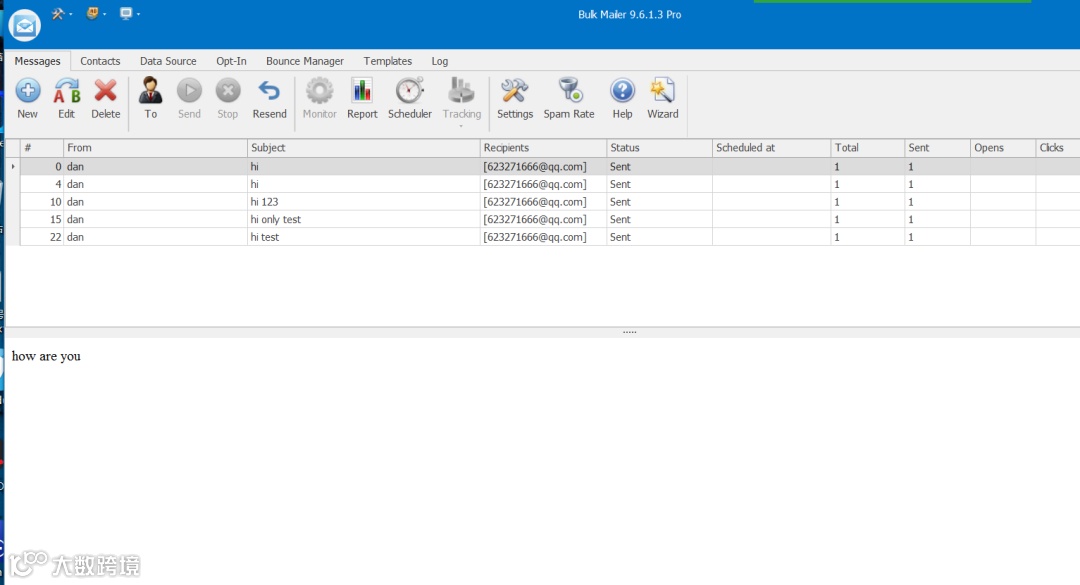This screenshot has width=1080, height=585.
Task: Switch to the Contacts tab
Action: [x=100, y=61]
